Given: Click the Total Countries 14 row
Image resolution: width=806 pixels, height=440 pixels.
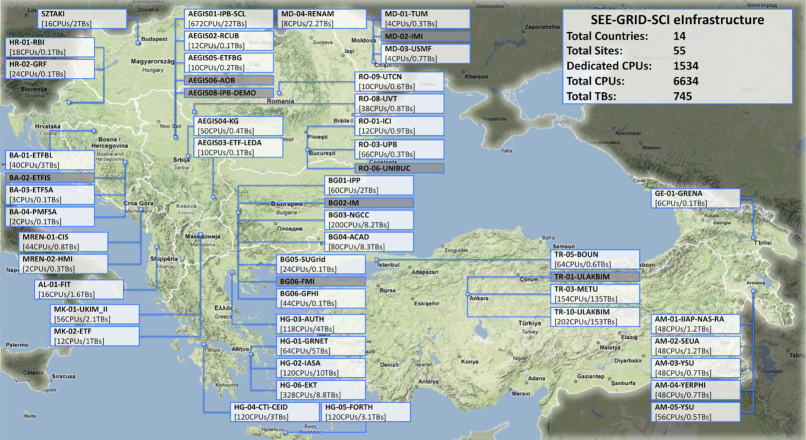Looking at the screenshot, I should click(627, 36).
